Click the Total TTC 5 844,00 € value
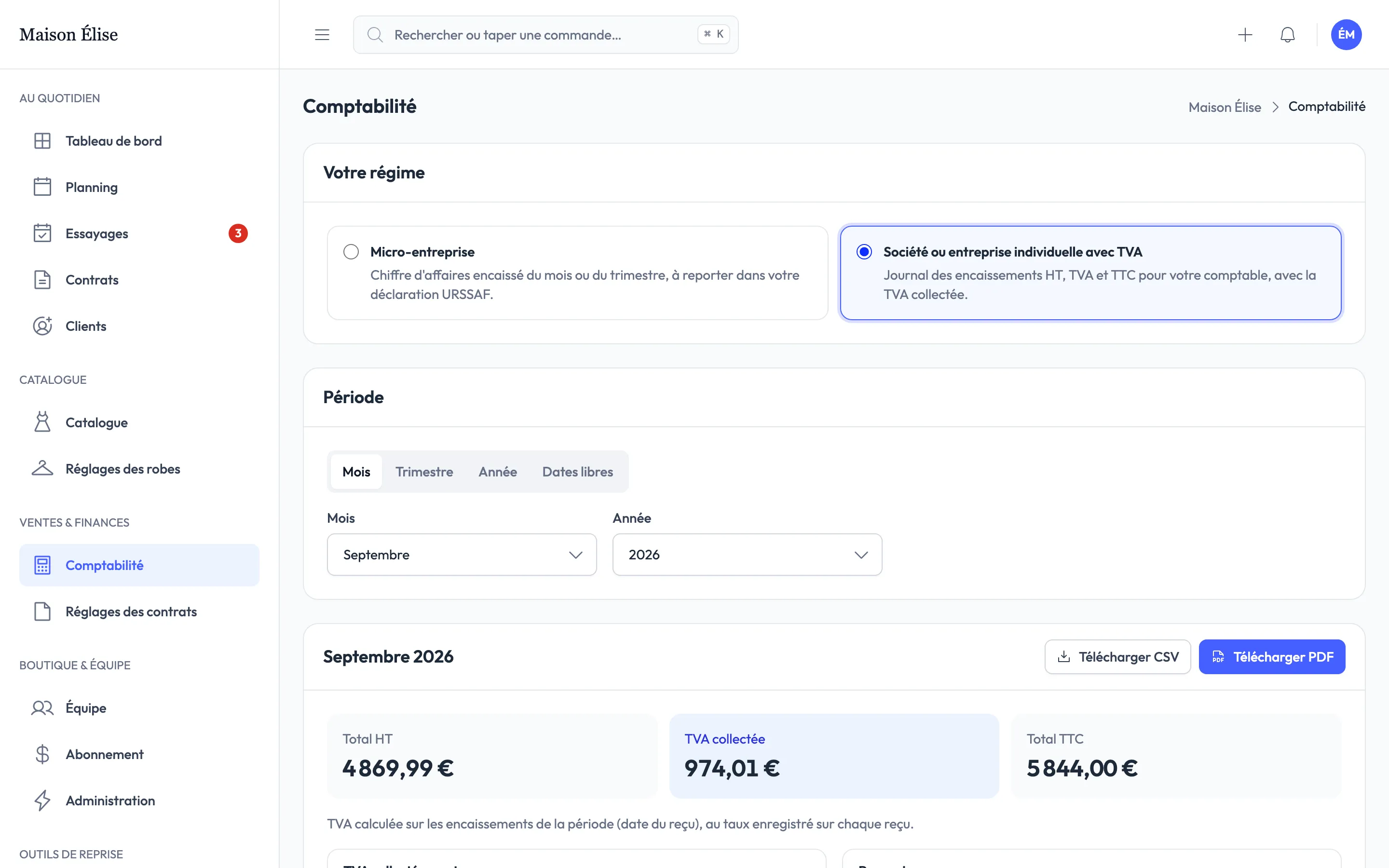1389x868 pixels. click(1082, 768)
